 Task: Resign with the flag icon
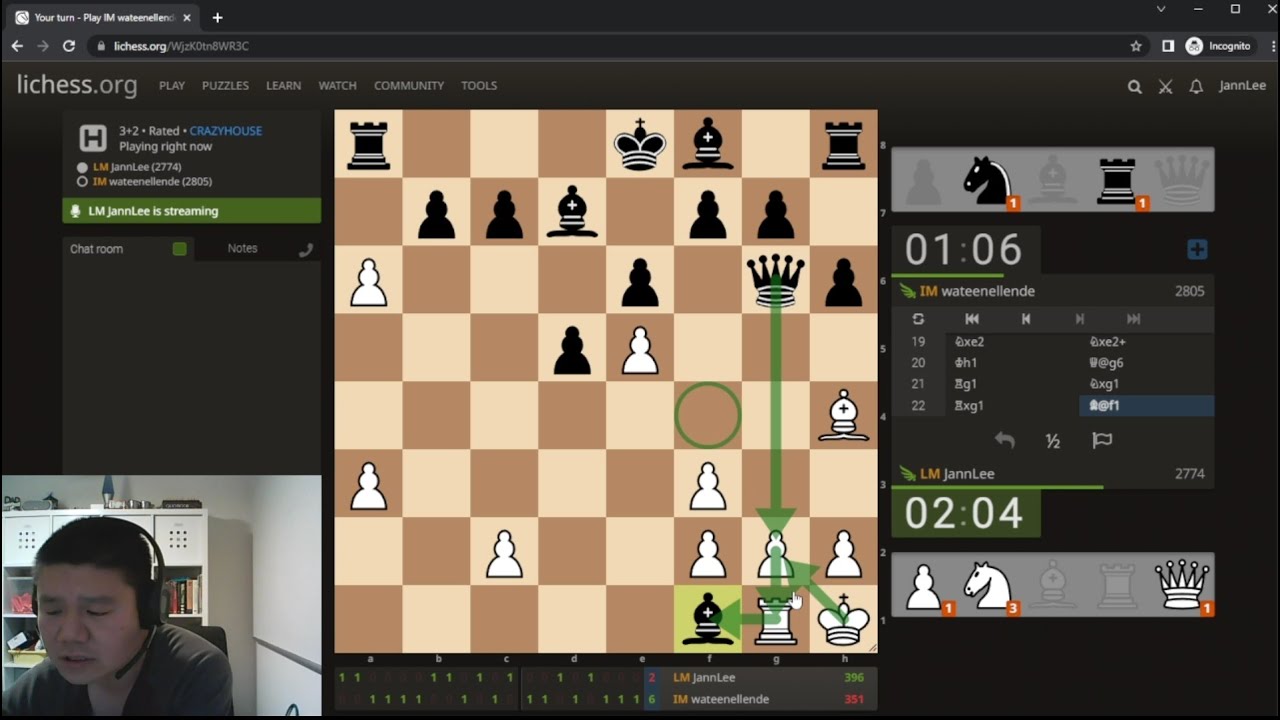(x=1102, y=440)
